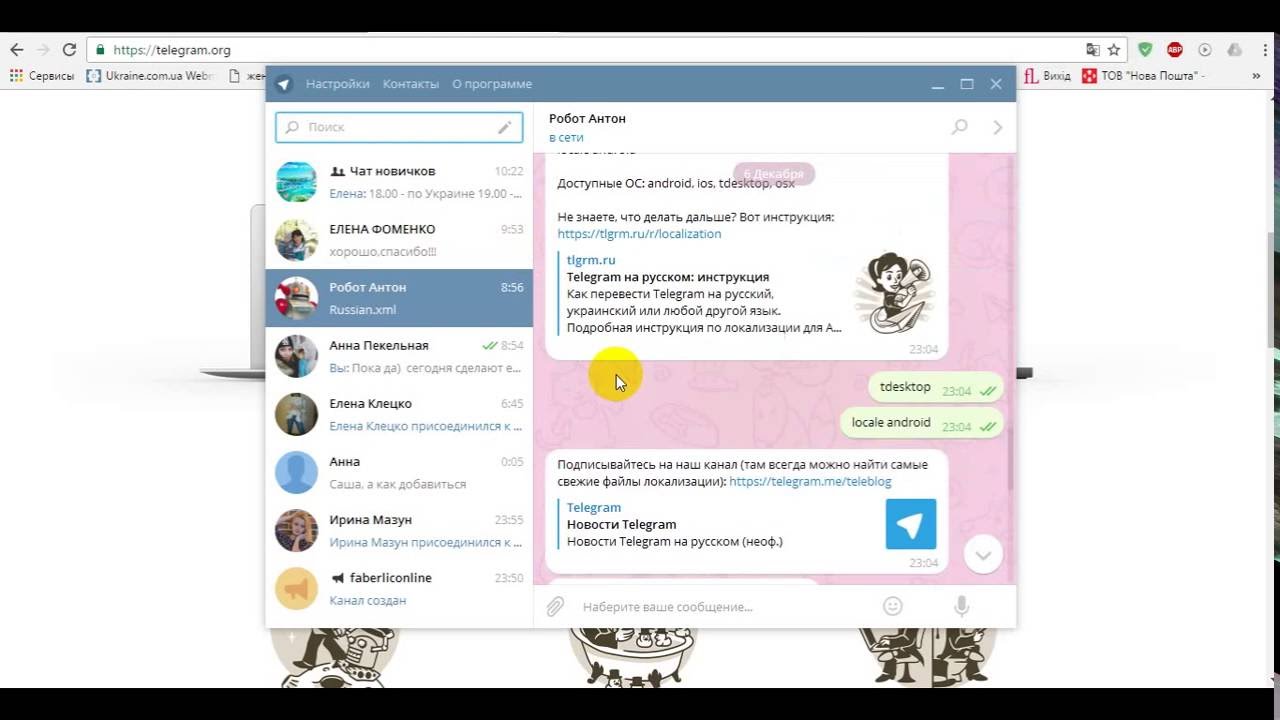The image size is (1280, 720).
Task: Click the group icon beside Чат новичков
Action: click(337, 171)
